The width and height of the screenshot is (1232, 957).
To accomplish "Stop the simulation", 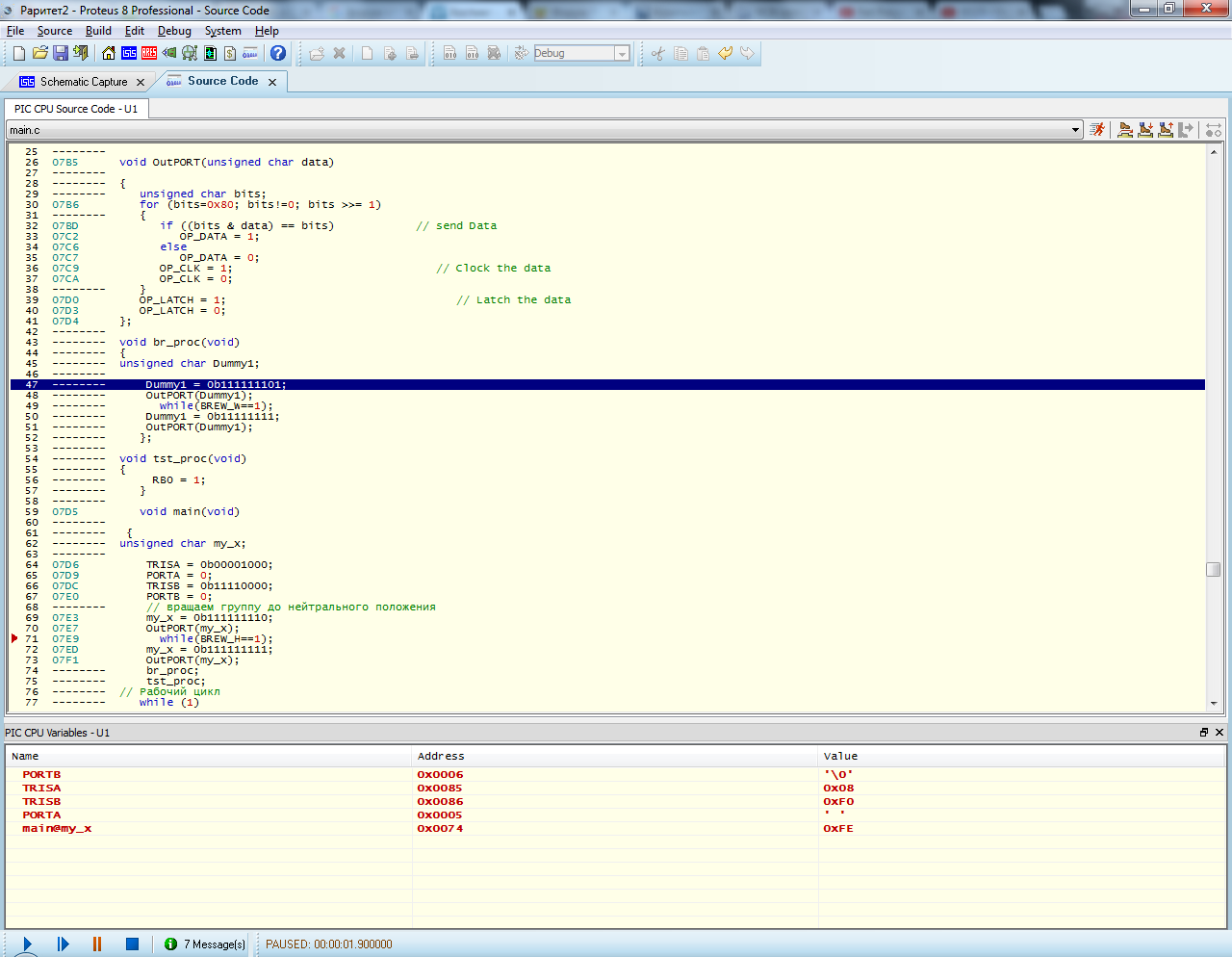I will (133, 944).
